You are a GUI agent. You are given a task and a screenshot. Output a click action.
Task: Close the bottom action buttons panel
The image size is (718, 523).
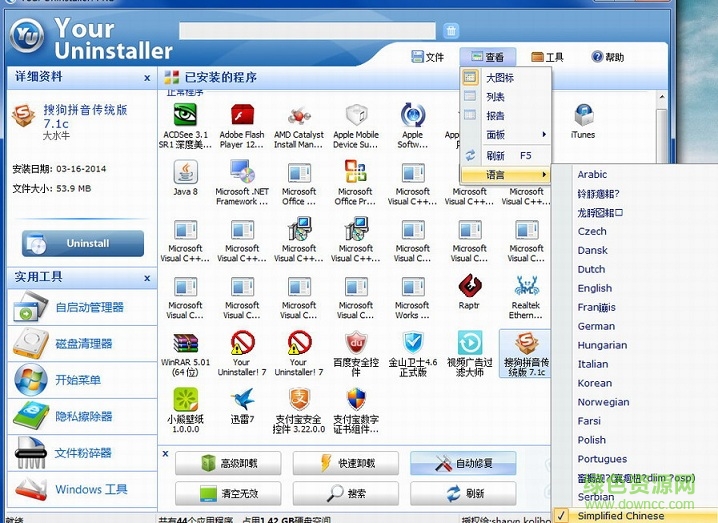165,454
